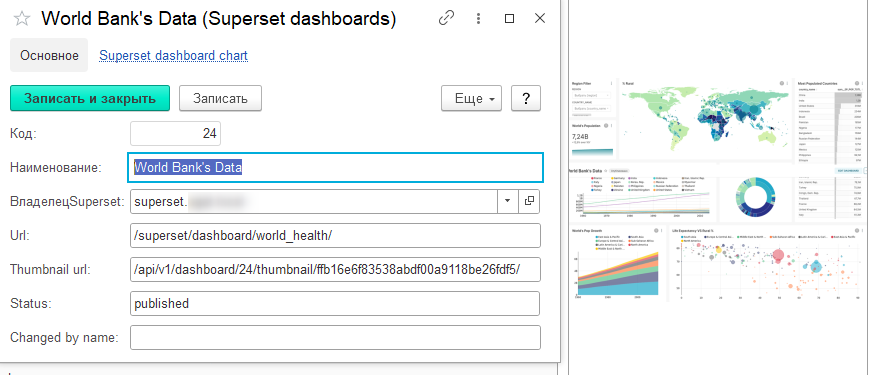The height and width of the screenshot is (375, 876).
Task: Click the Changed by name label
Action: point(65,338)
